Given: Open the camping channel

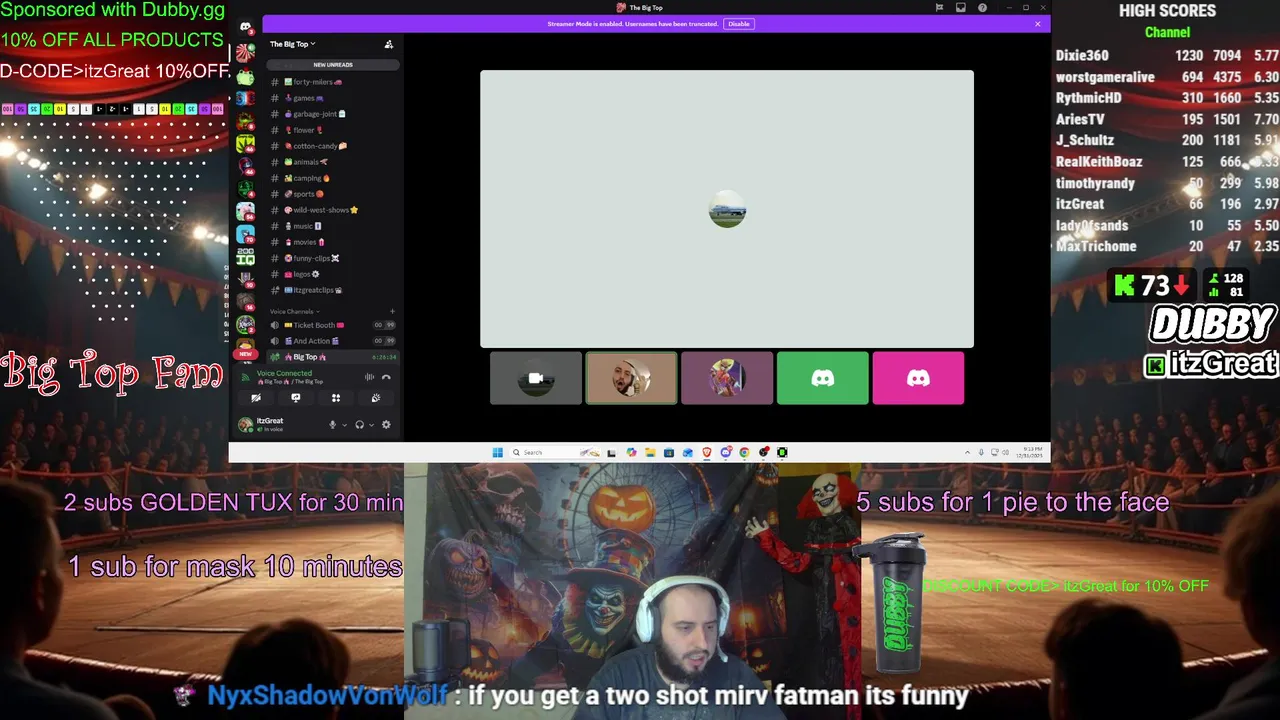Looking at the screenshot, I should click(333, 178).
